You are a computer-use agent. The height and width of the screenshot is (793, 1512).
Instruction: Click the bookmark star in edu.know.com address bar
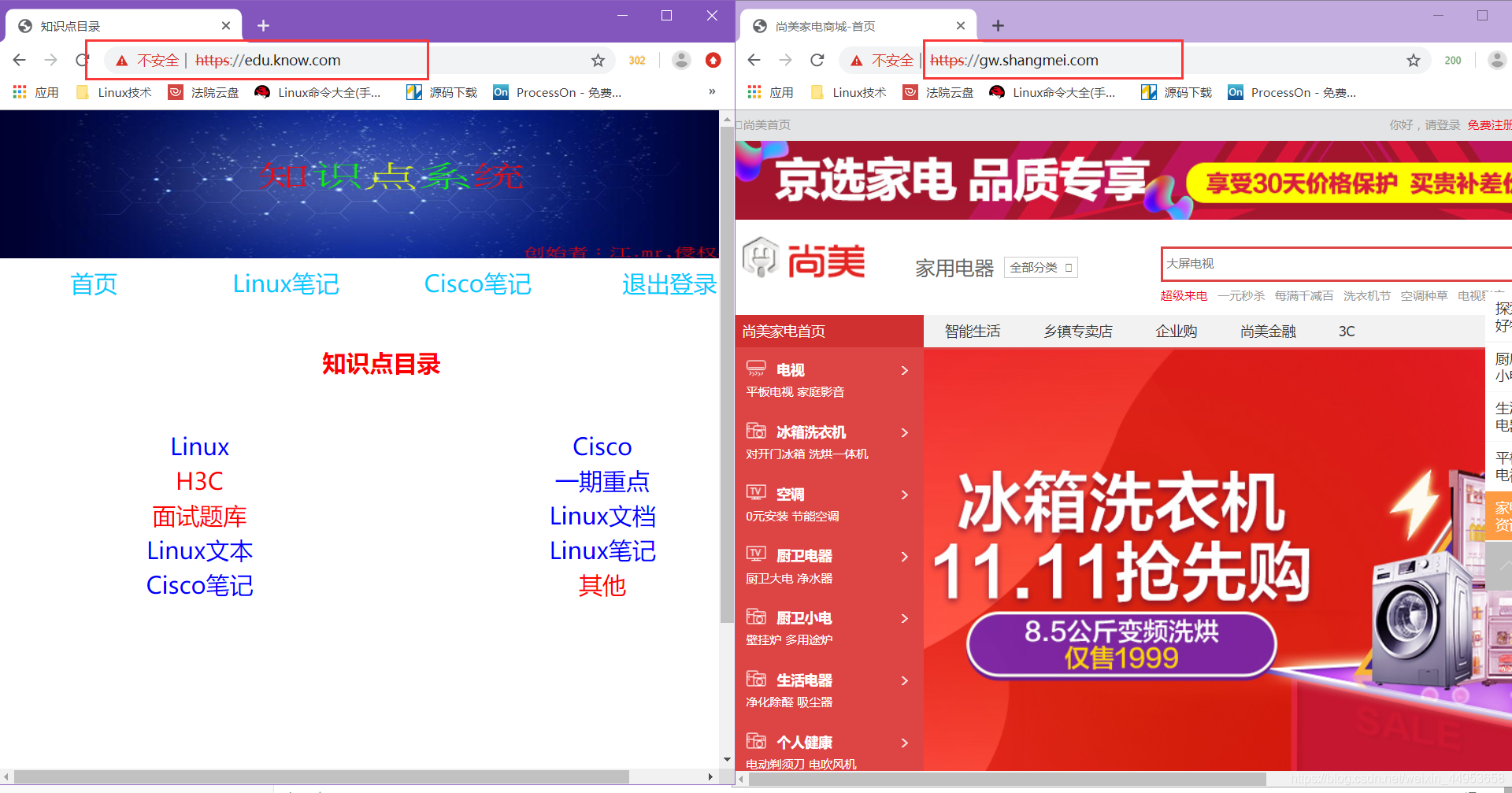[598, 60]
